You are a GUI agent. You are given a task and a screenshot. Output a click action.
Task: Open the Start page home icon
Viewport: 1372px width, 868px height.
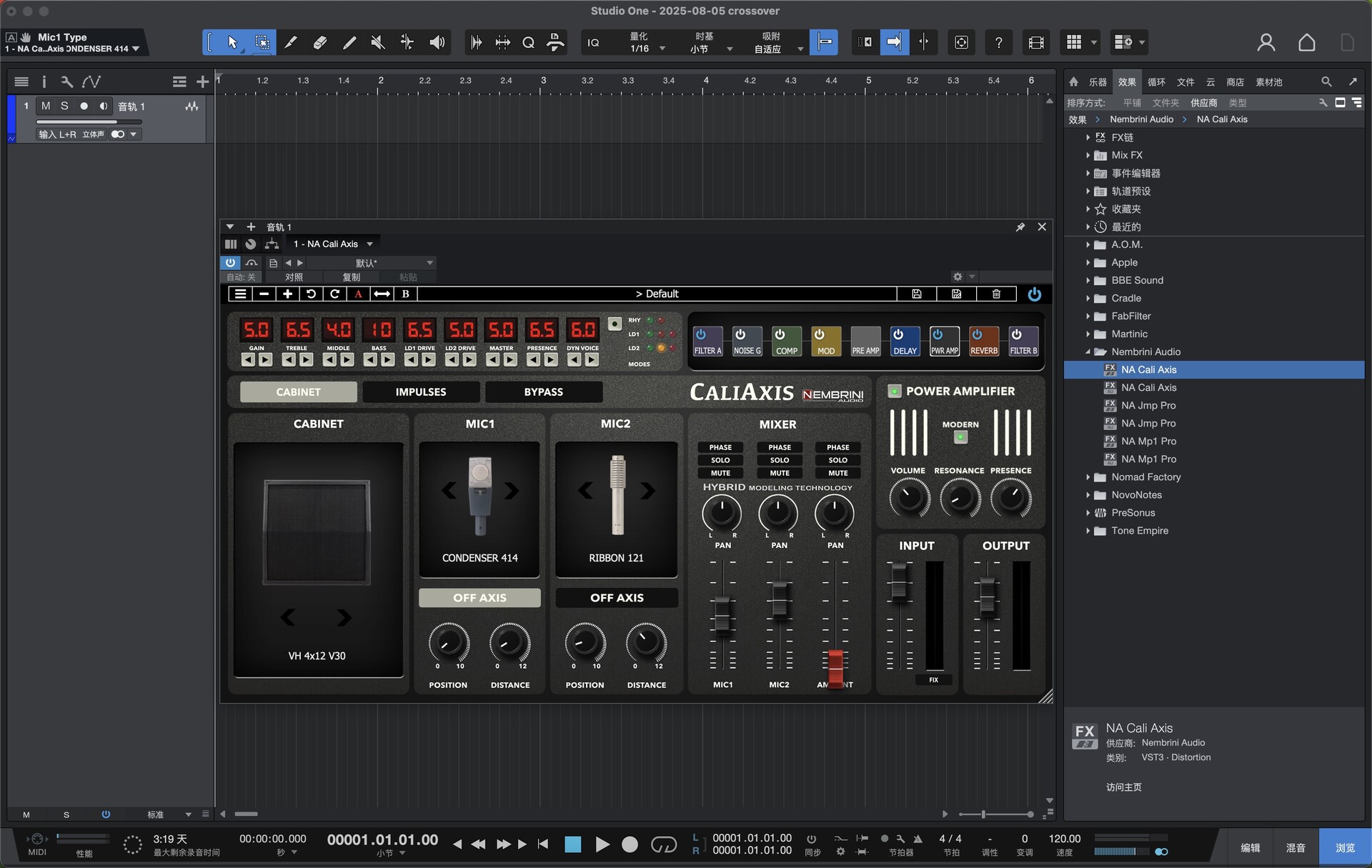pos(1306,43)
